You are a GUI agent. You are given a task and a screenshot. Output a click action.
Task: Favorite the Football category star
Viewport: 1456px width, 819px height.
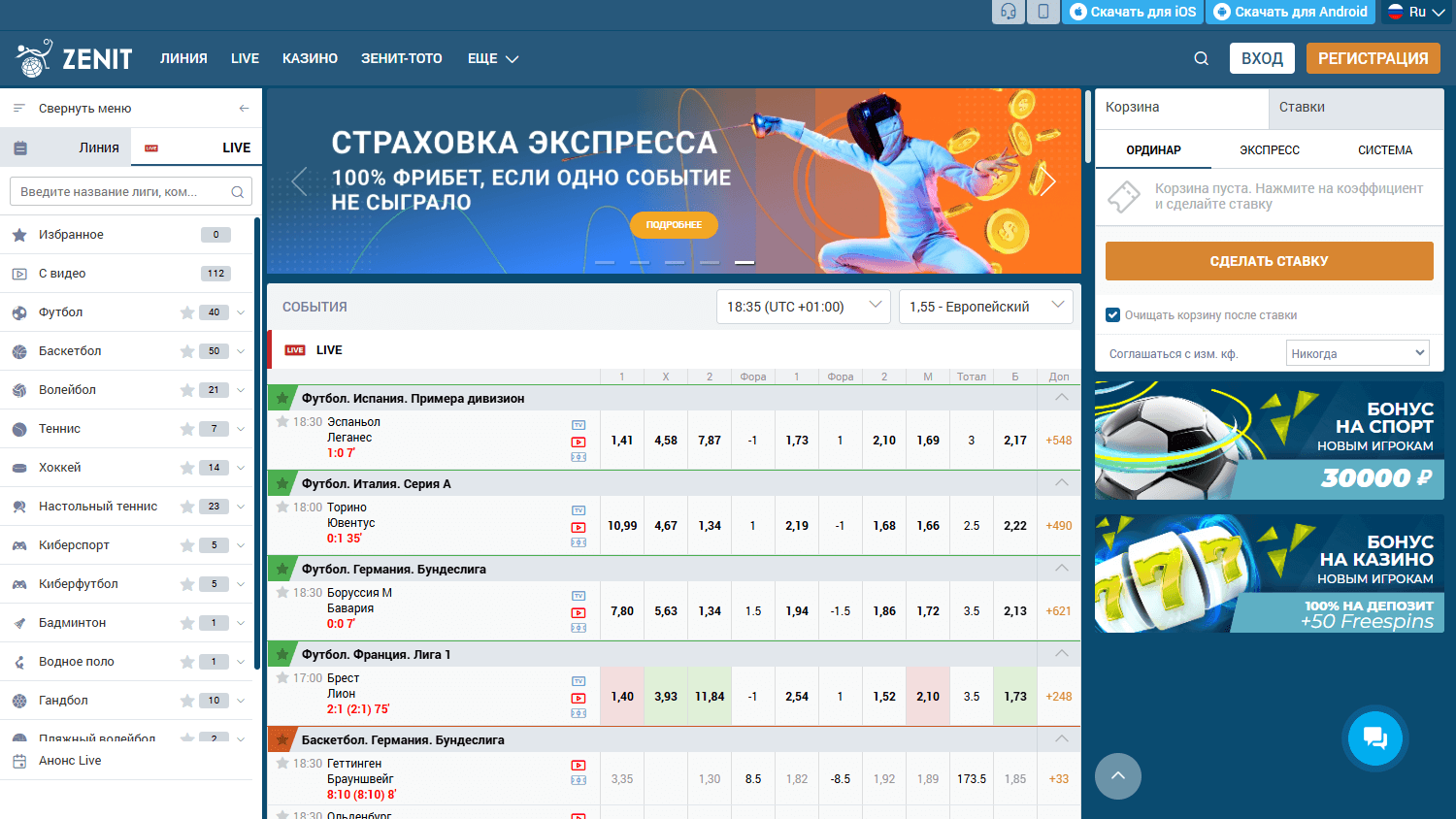(187, 312)
